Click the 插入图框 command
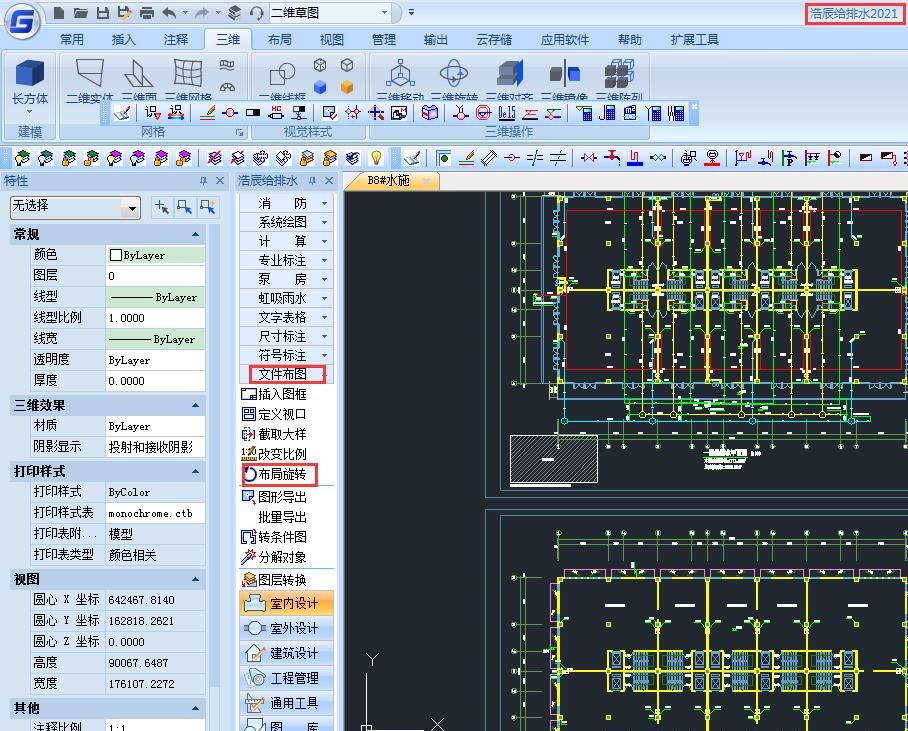 pyautogui.click(x=281, y=394)
